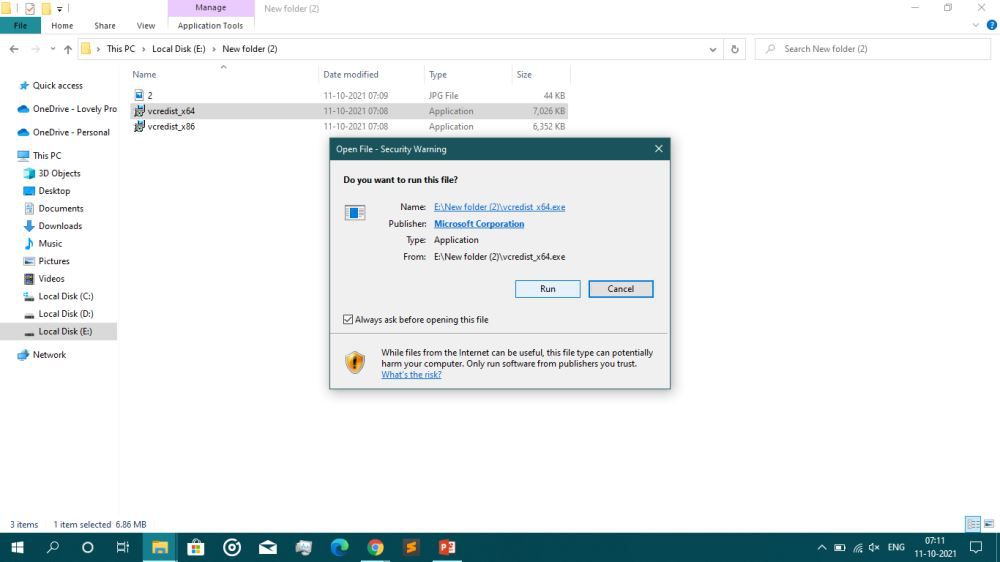Open Desktop in the navigation pane
This screenshot has height=562, width=1000.
pos(54,191)
